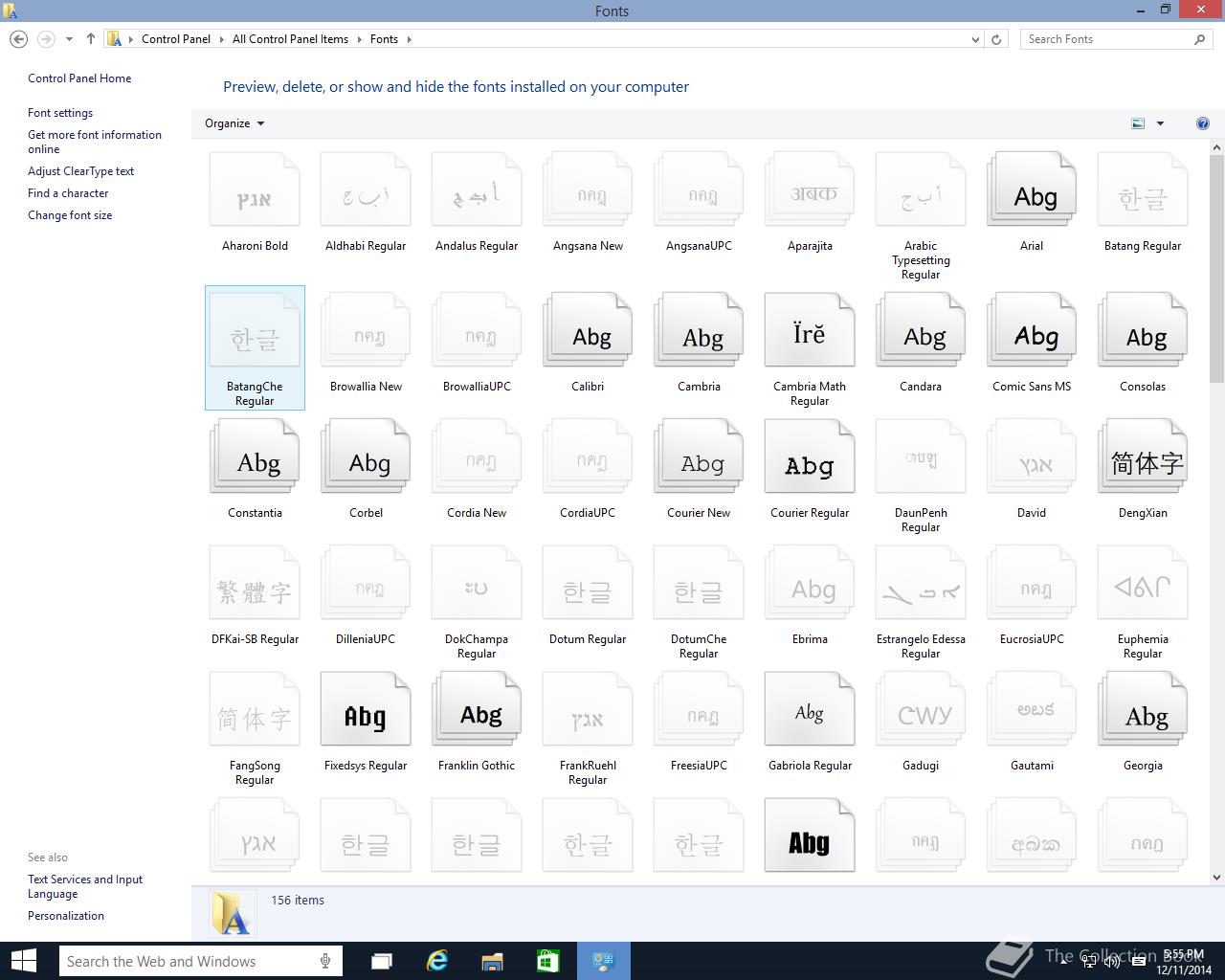Select the Candara font icon
1225x980 pixels.
pos(921,330)
